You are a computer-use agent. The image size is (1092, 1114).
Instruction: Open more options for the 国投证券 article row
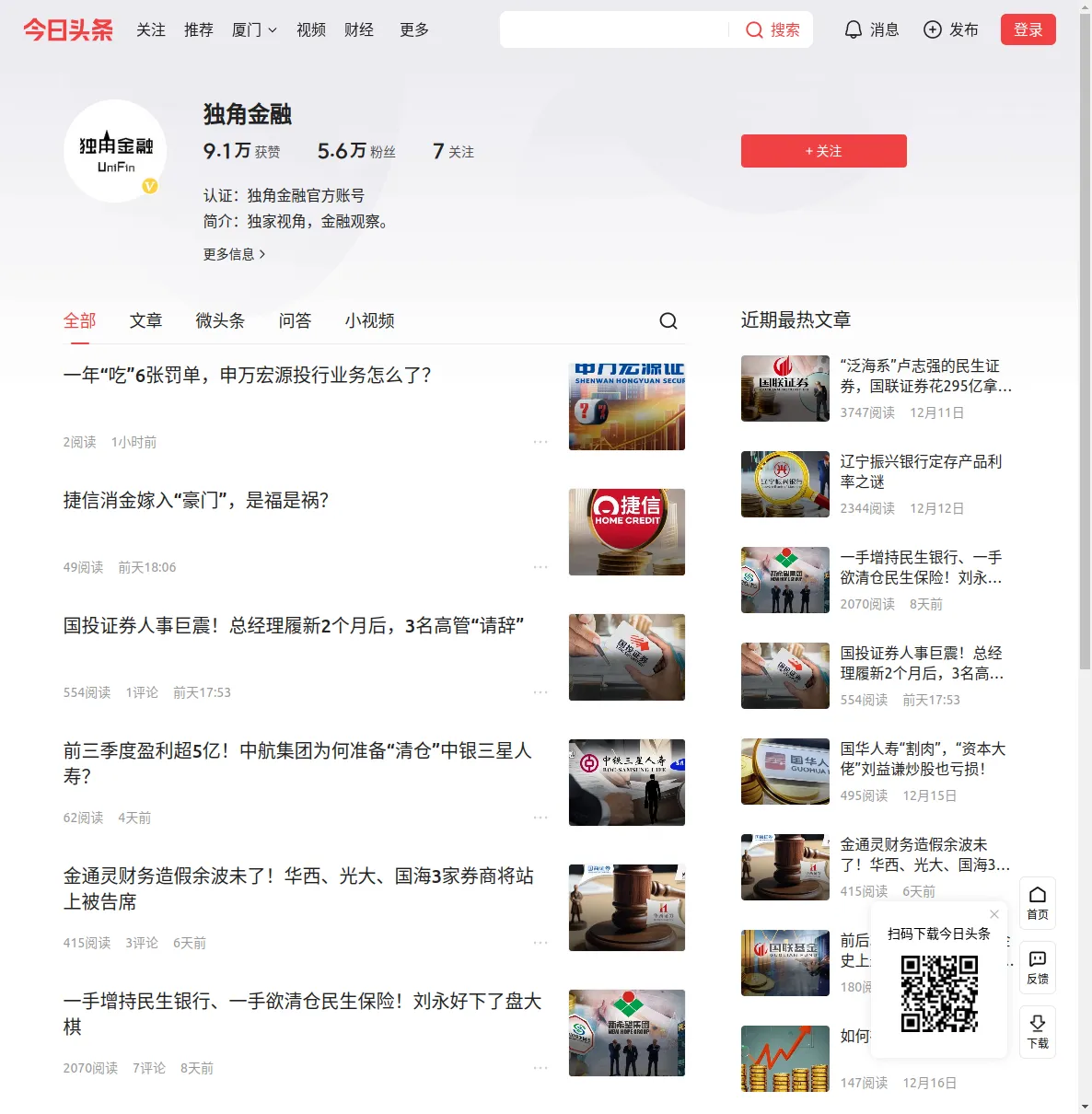(x=540, y=692)
